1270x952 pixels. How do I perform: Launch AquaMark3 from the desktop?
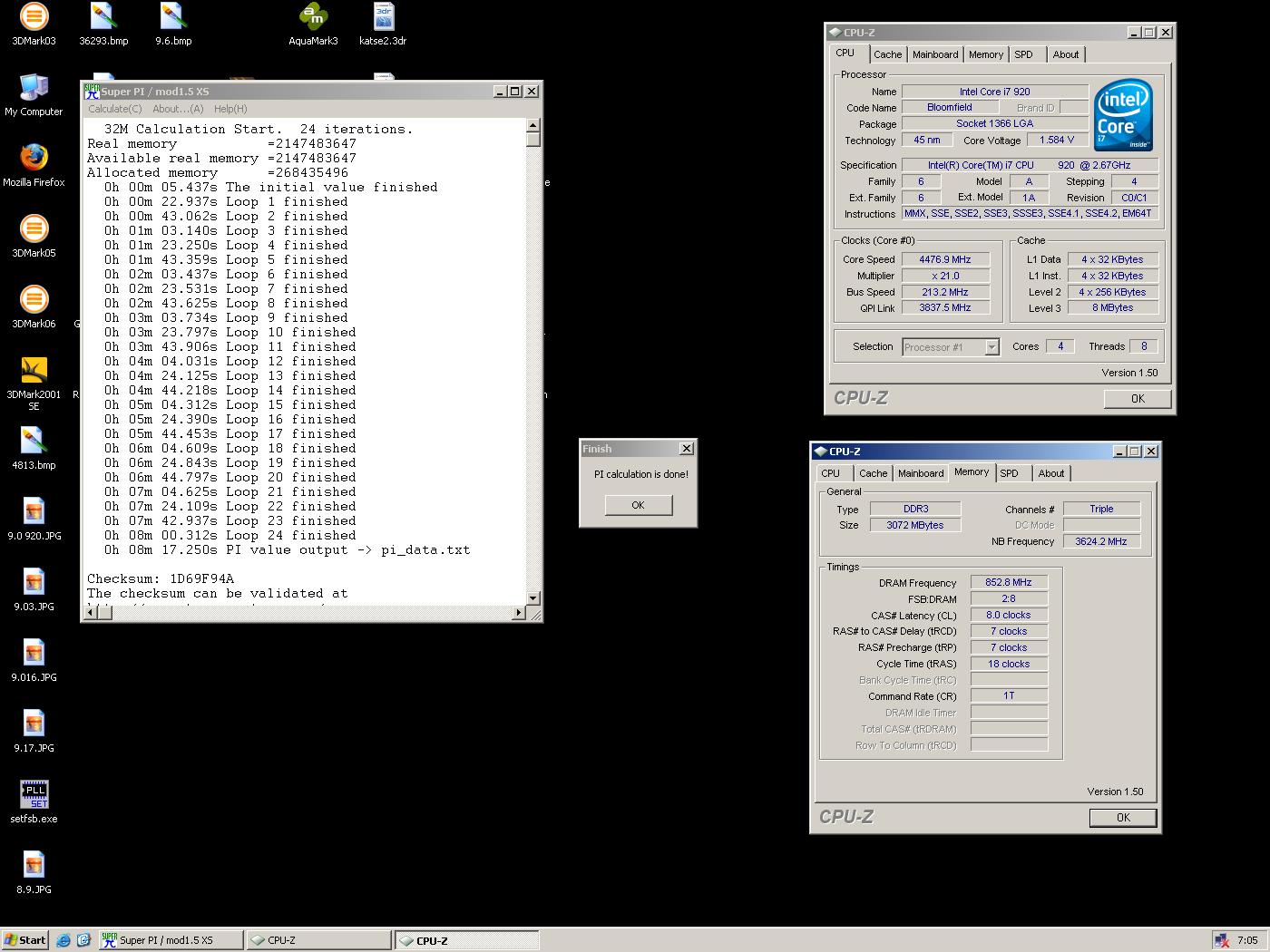click(x=313, y=24)
